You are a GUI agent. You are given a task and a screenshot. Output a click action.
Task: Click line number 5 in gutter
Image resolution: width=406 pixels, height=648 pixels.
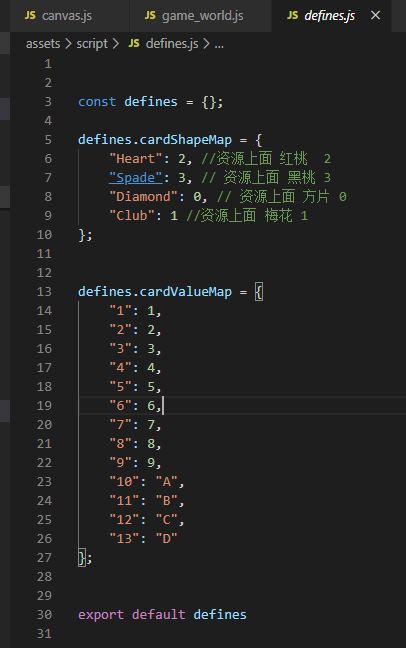click(48, 140)
